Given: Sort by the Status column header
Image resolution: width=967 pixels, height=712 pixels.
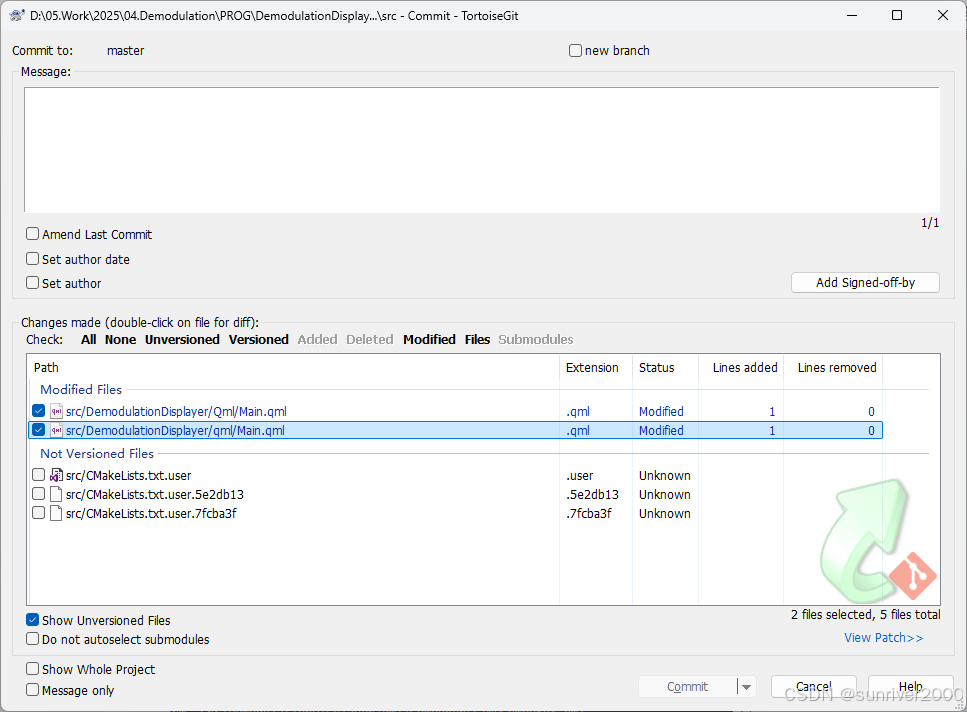Looking at the screenshot, I should click(x=665, y=367).
